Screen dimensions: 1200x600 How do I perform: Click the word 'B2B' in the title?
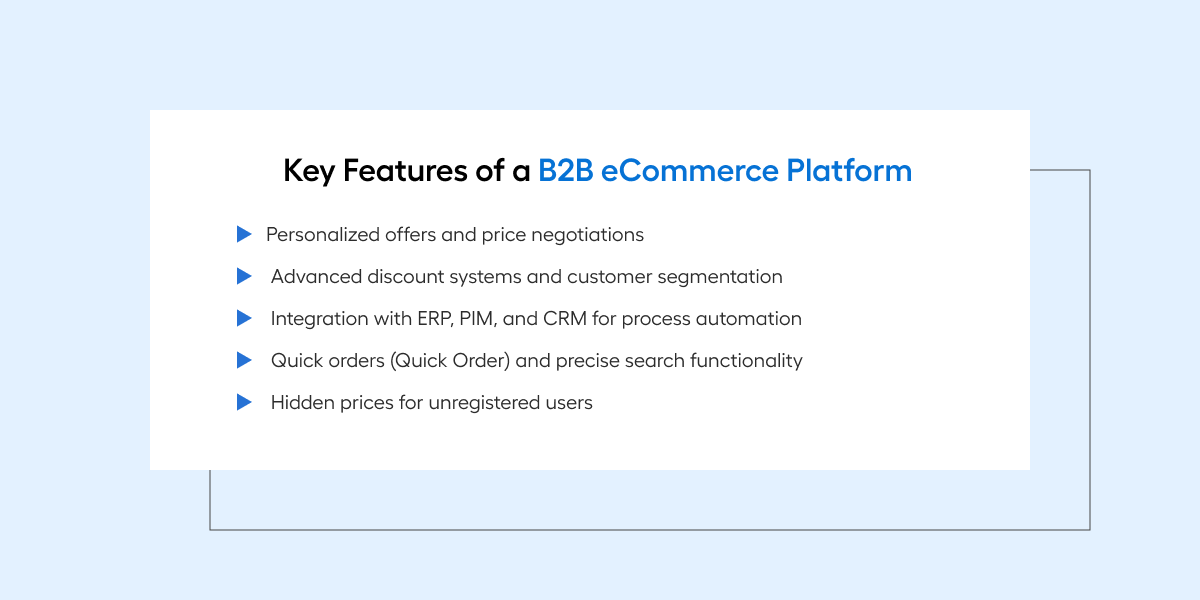pos(566,170)
